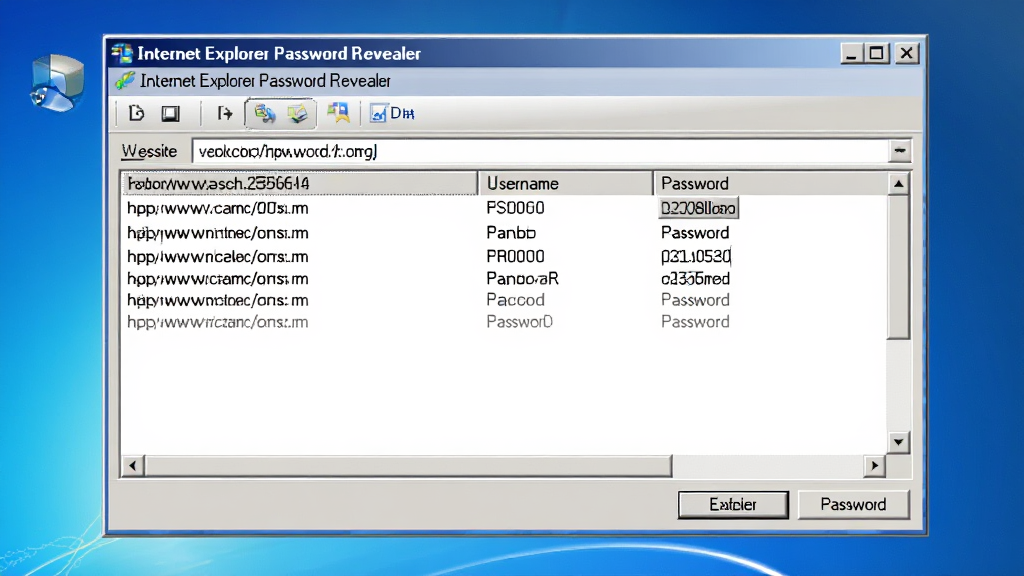
Task: Click the password cell 031.10530
Action: 696,257
